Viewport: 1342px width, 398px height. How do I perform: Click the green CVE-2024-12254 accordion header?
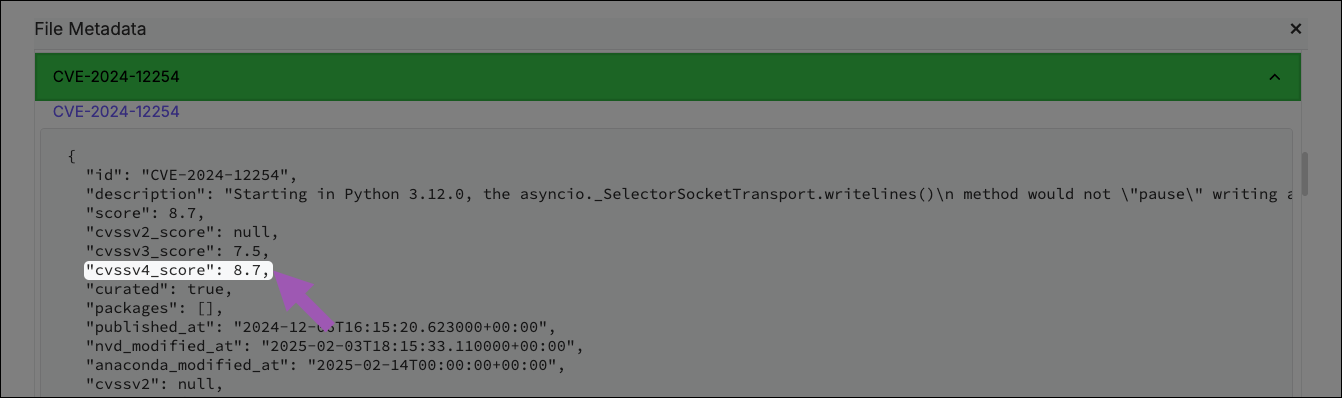[668, 77]
